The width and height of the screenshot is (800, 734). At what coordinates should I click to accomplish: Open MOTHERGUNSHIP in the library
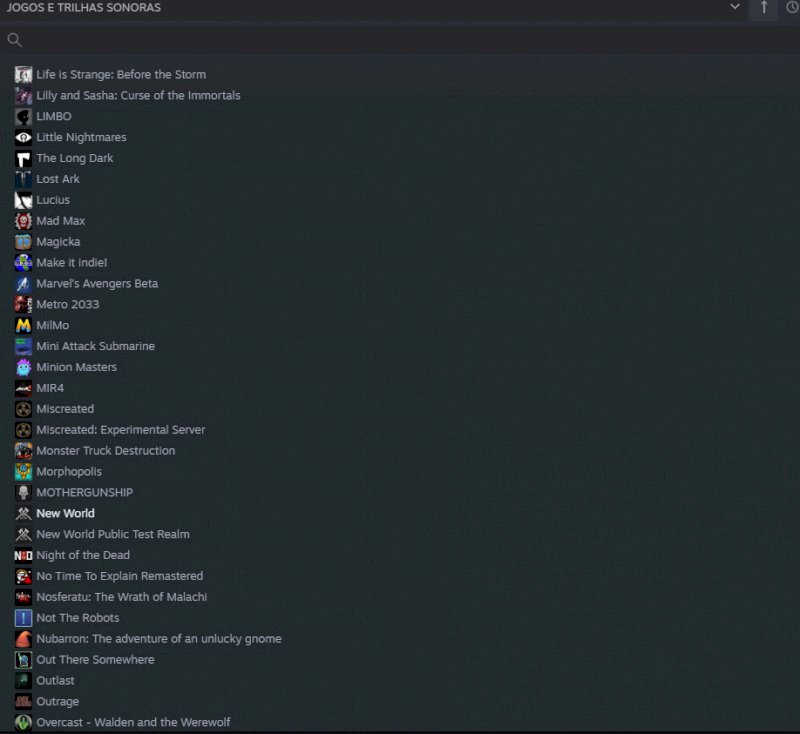[x=84, y=493]
